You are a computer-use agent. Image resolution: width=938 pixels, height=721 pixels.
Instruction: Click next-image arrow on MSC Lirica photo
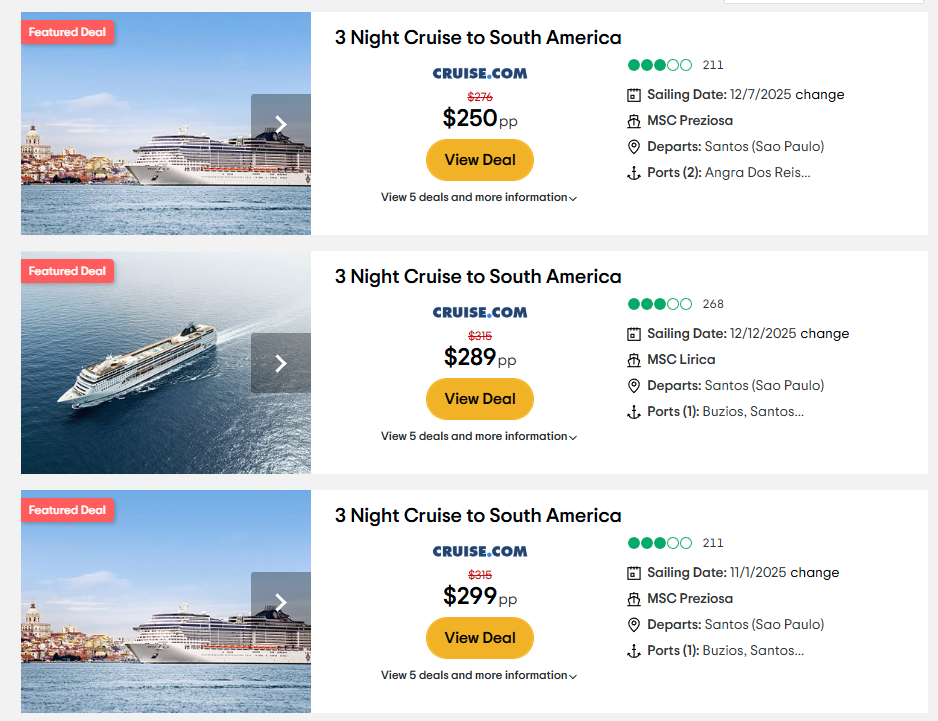click(x=281, y=363)
